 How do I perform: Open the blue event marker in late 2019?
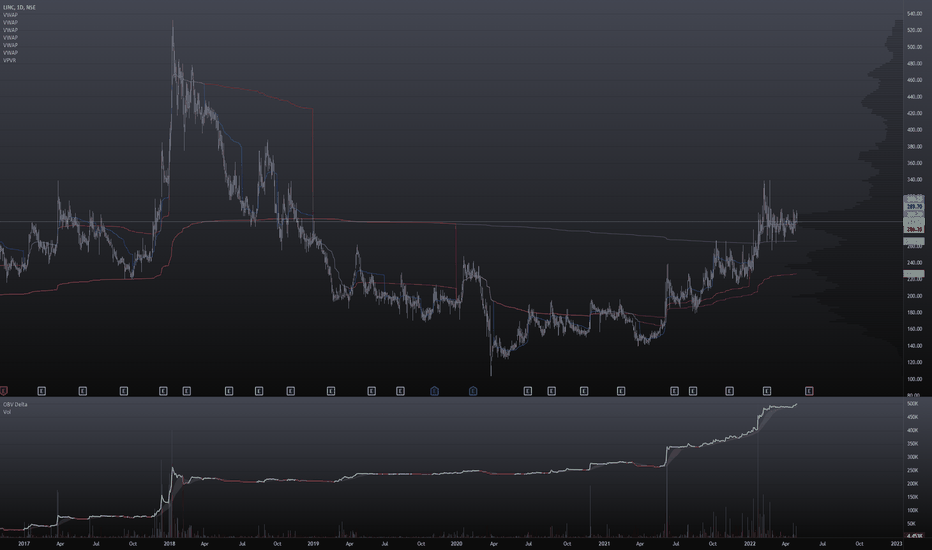pos(434,391)
